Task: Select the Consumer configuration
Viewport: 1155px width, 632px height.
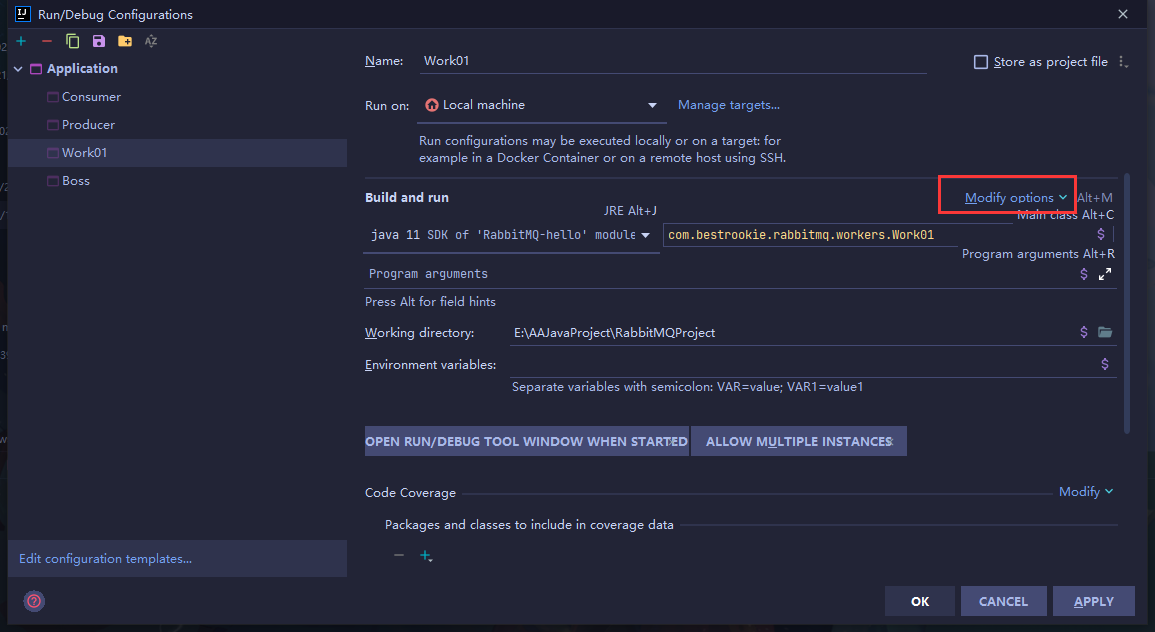Action: tap(91, 96)
